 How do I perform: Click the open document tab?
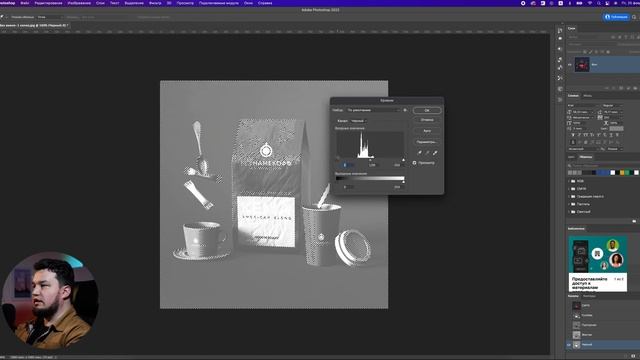point(34,25)
